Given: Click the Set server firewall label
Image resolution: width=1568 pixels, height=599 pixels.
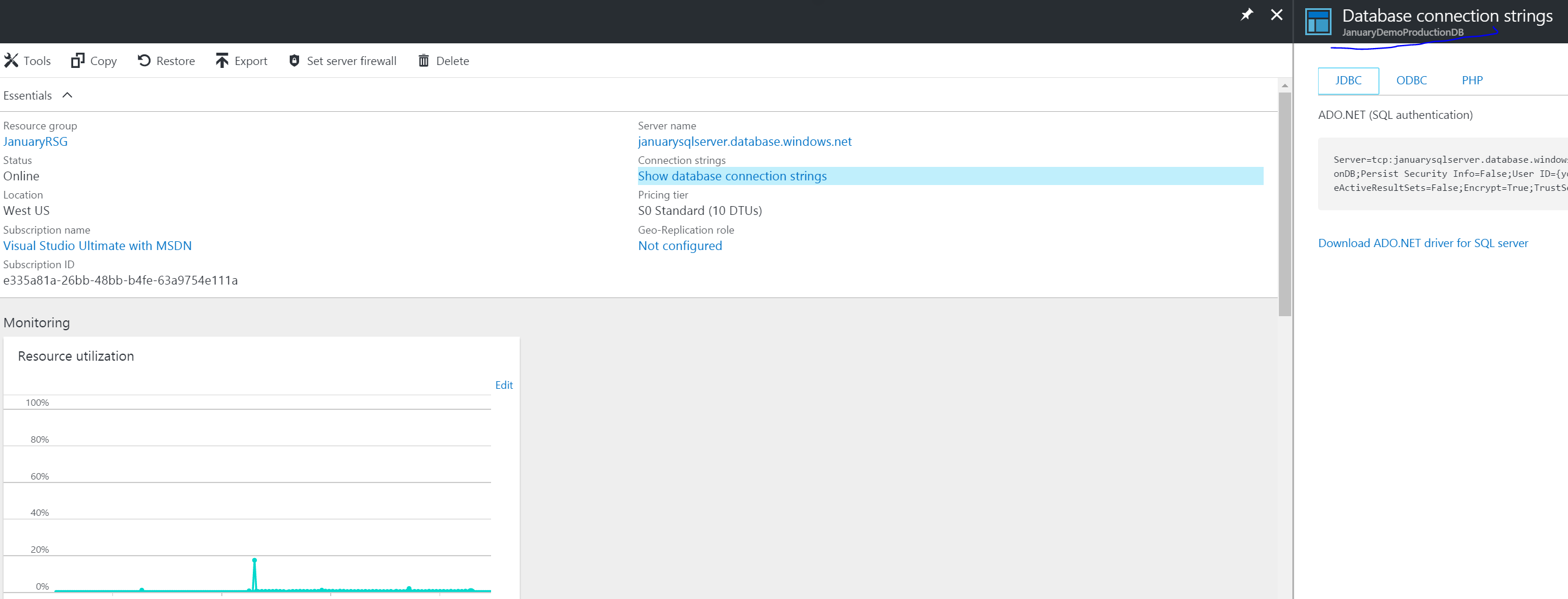Looking at the screenshot, I should click(351, 61).
